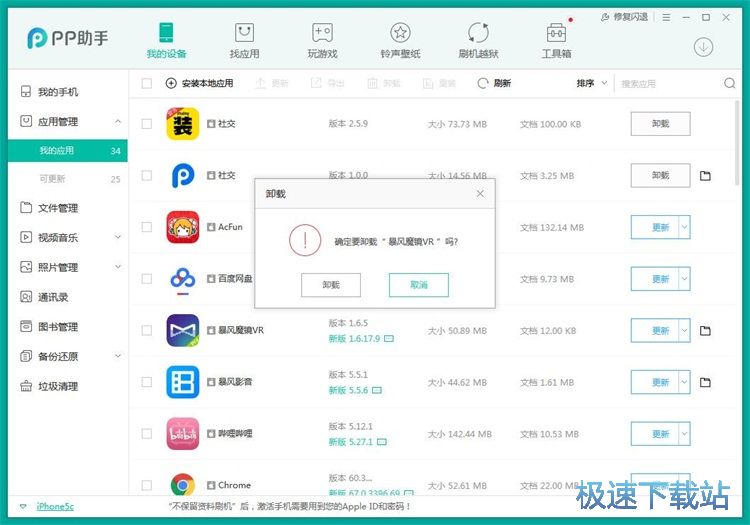This screenshot has height=525, width=750.
Task: Click 取消 in the uninstall dialog
Action: [x=419, y=285]
